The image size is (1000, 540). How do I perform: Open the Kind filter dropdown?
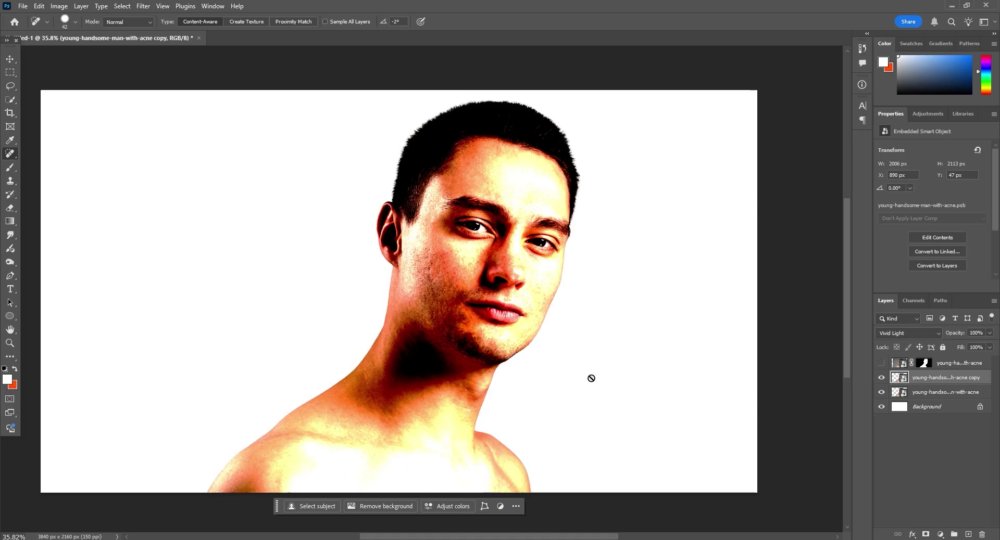click(x=899, y=318)
